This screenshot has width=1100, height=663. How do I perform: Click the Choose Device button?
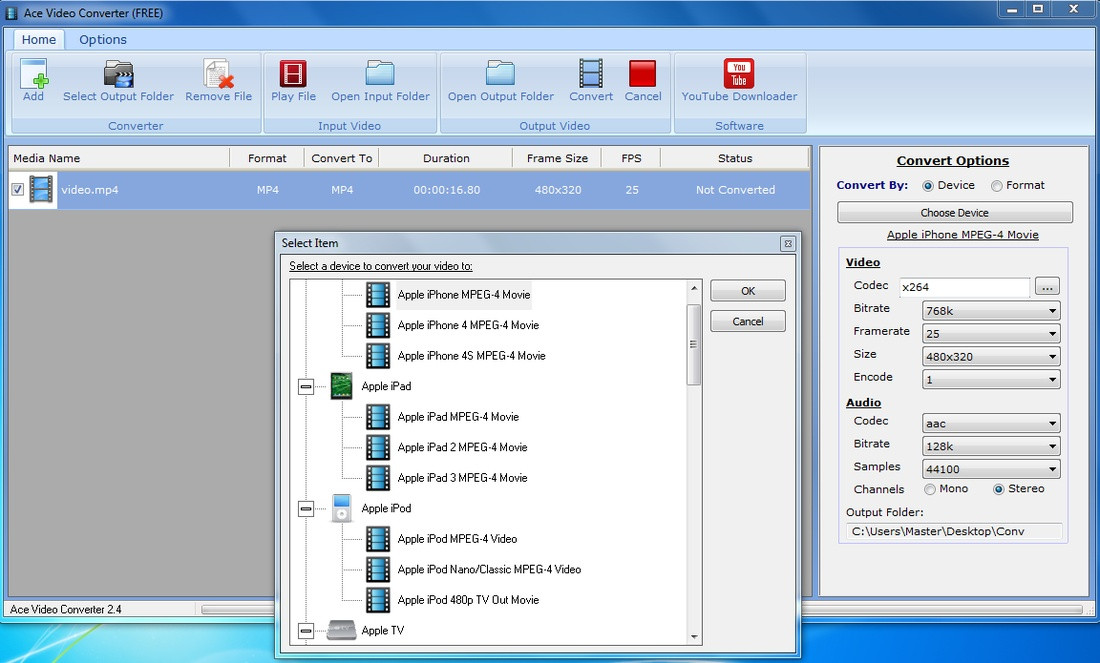click(955, 213)
